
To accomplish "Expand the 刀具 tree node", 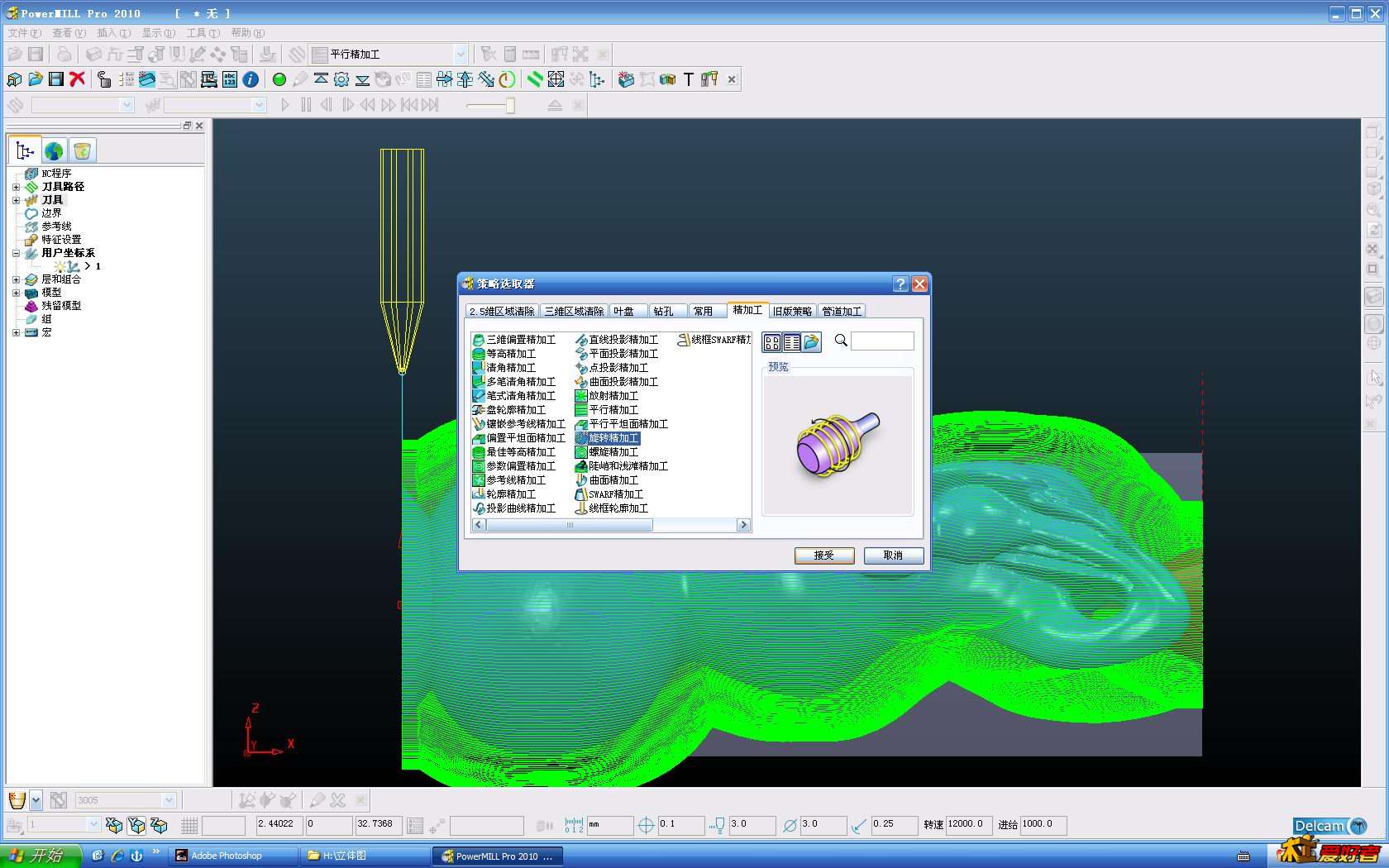I will pos(16,200).
